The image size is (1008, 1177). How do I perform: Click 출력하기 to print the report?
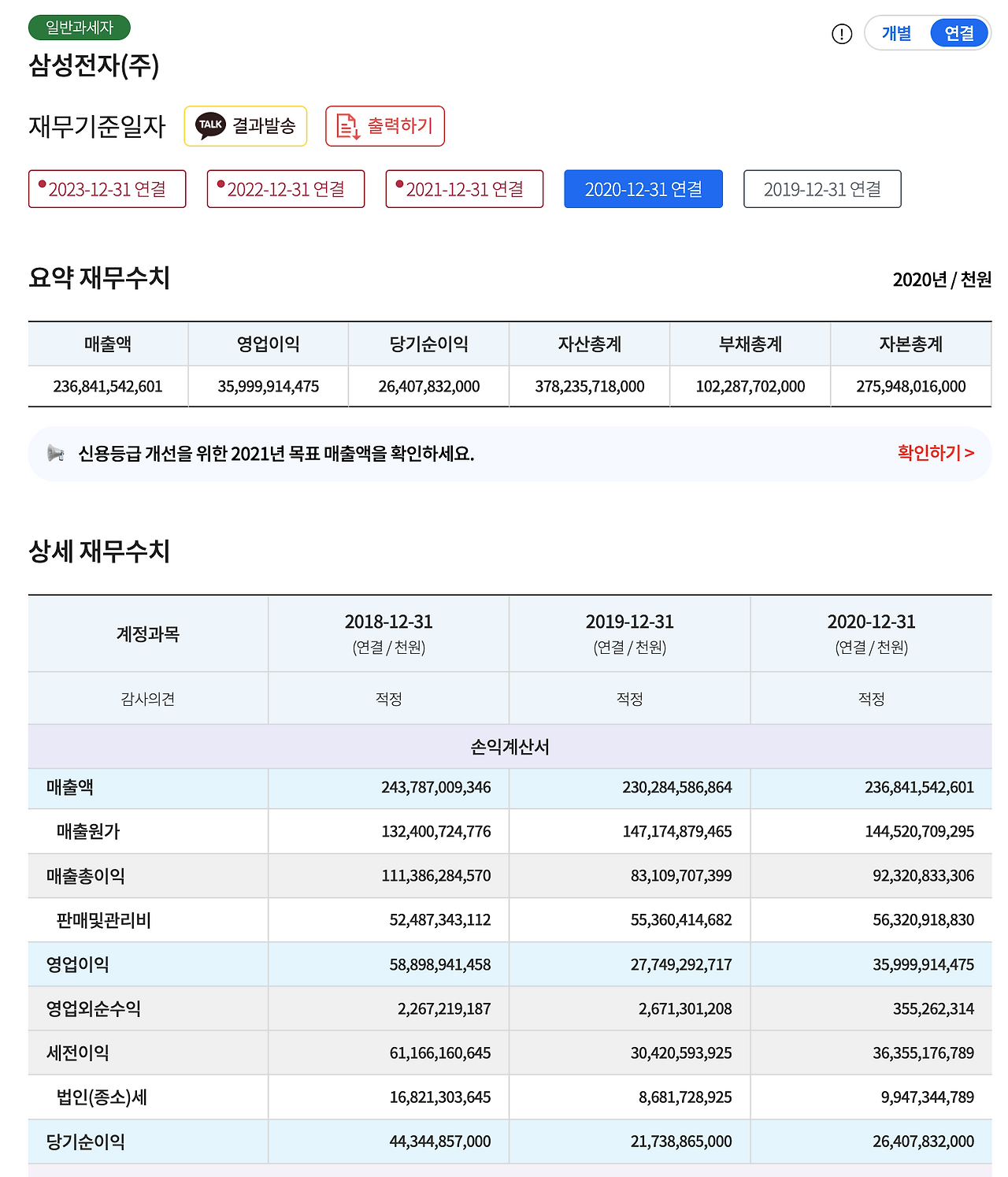(x=385, y=125)
